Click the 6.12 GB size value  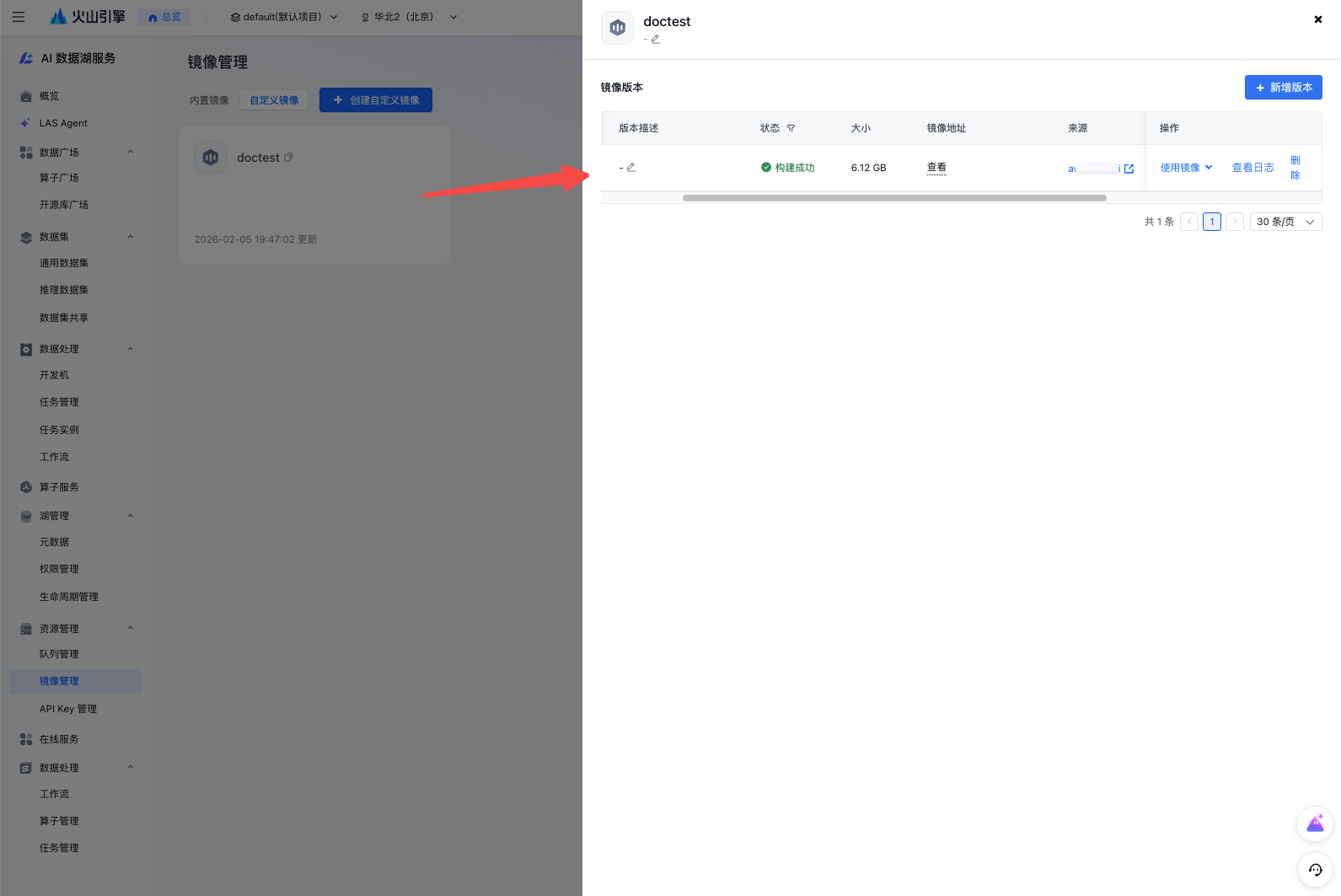(x=868, y=168)
